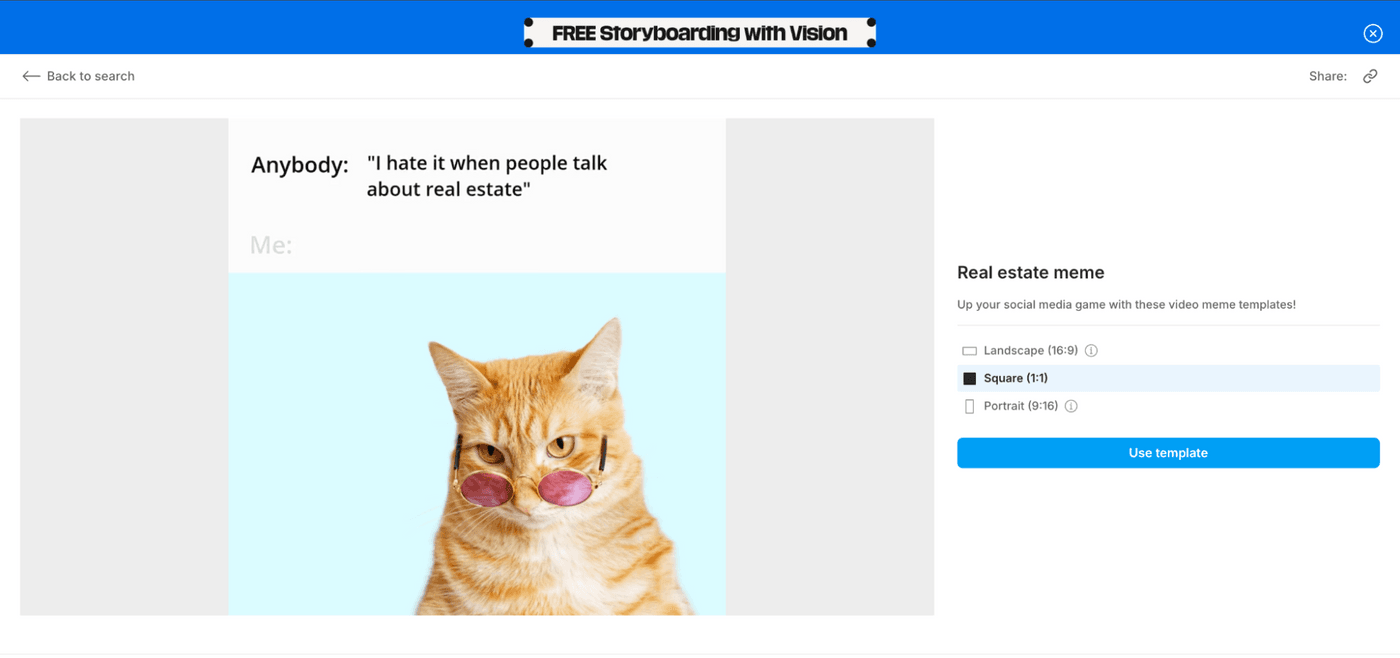Copy the share link via chain icon
This screenshot has width=1400, height=658.
1370,76
